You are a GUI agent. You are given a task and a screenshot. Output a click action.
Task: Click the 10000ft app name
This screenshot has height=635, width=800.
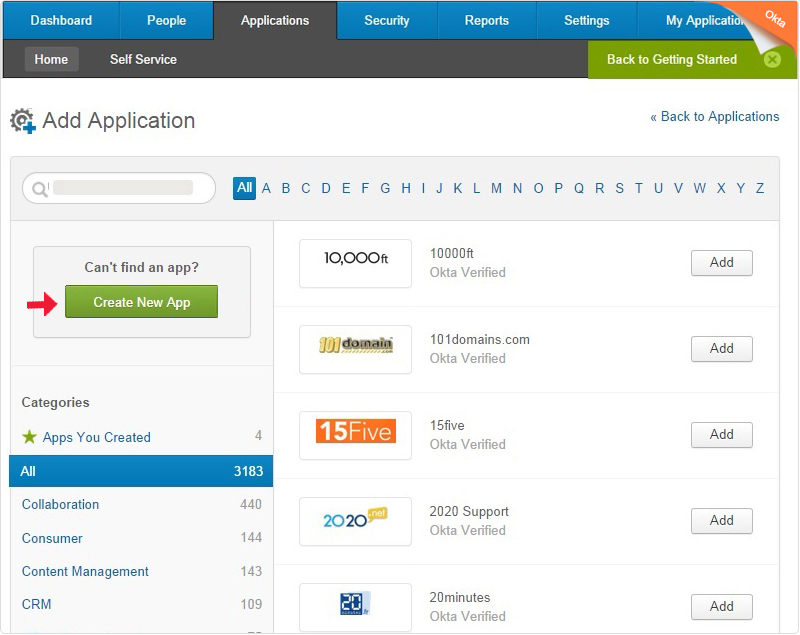point(452,253)
